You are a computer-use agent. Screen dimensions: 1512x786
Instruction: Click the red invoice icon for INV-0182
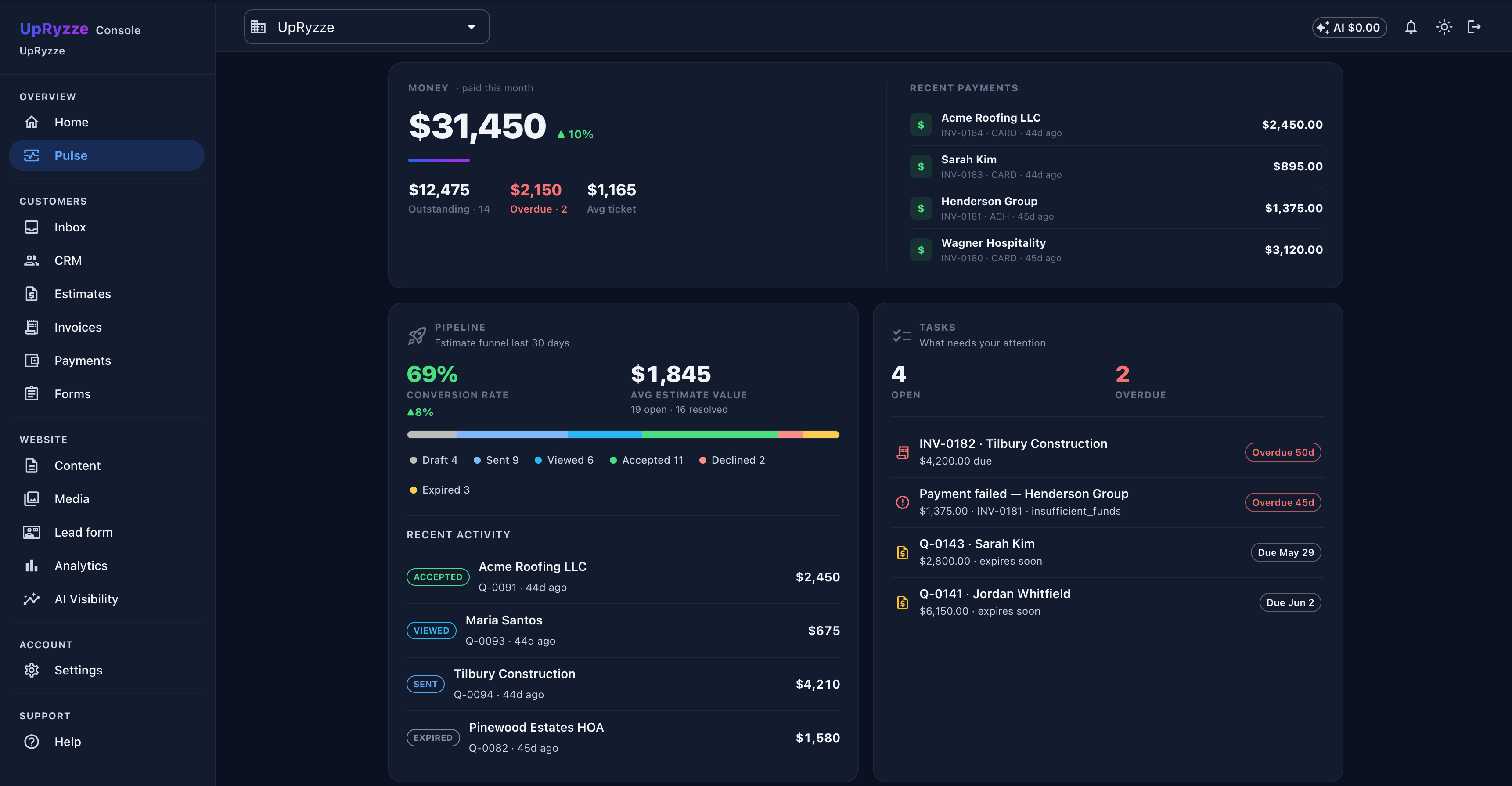click(903, 453)
